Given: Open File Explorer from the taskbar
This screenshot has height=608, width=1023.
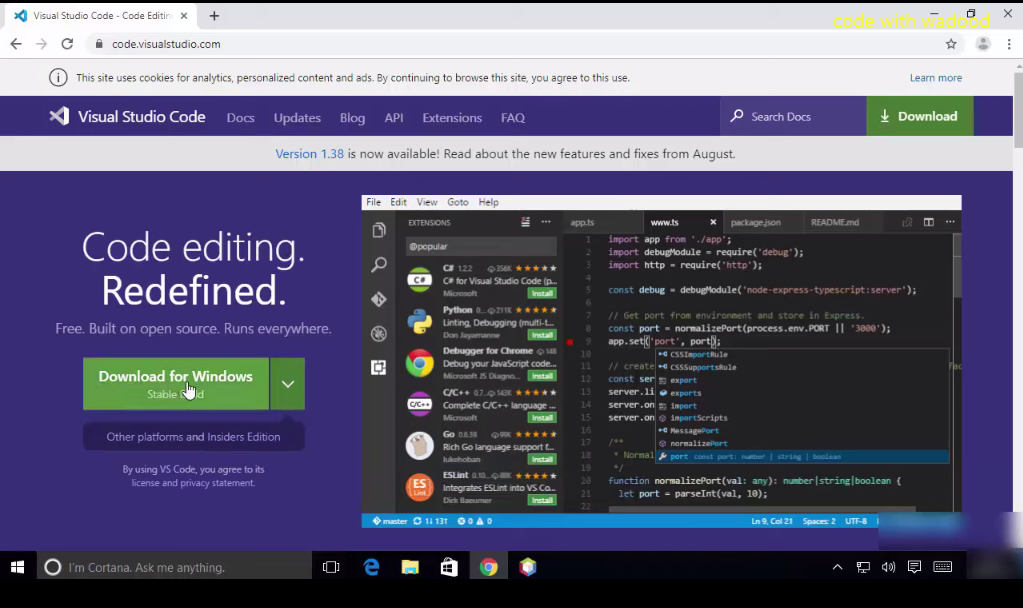Looking at the screenshot, I should pos(410,568).
